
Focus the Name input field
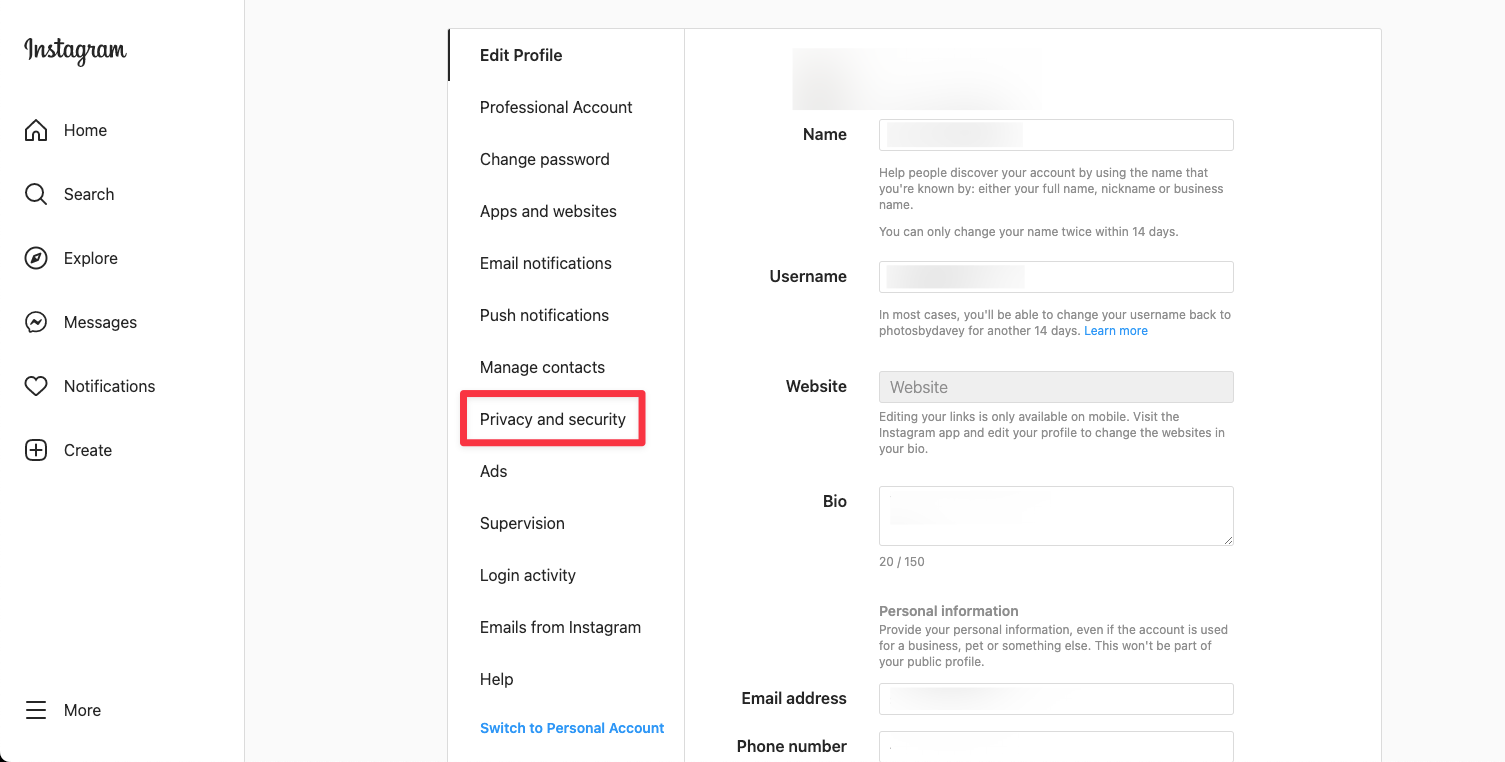(1056, 135)
